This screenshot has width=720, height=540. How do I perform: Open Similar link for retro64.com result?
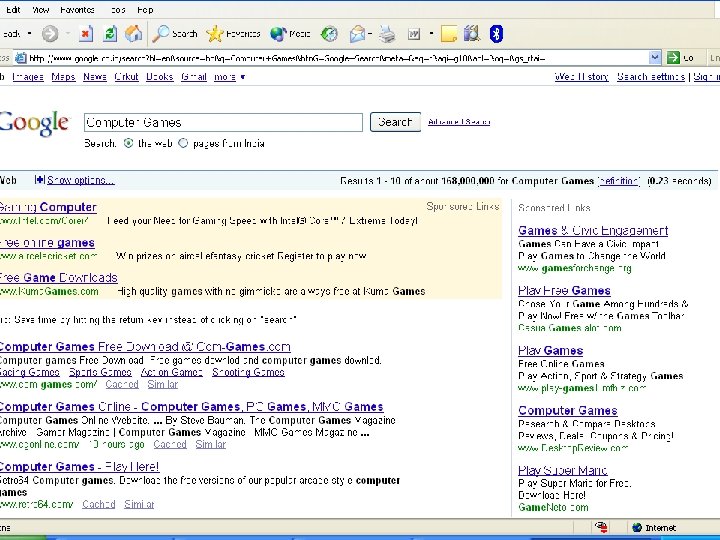139,504
